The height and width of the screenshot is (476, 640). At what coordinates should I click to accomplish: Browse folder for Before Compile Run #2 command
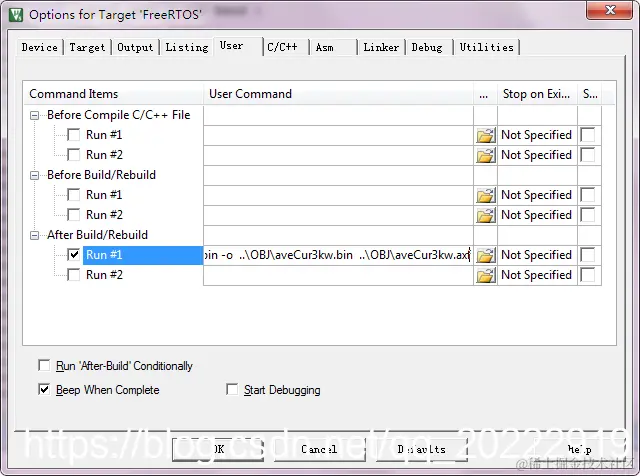pyautogui.click(x=485, y=155)
